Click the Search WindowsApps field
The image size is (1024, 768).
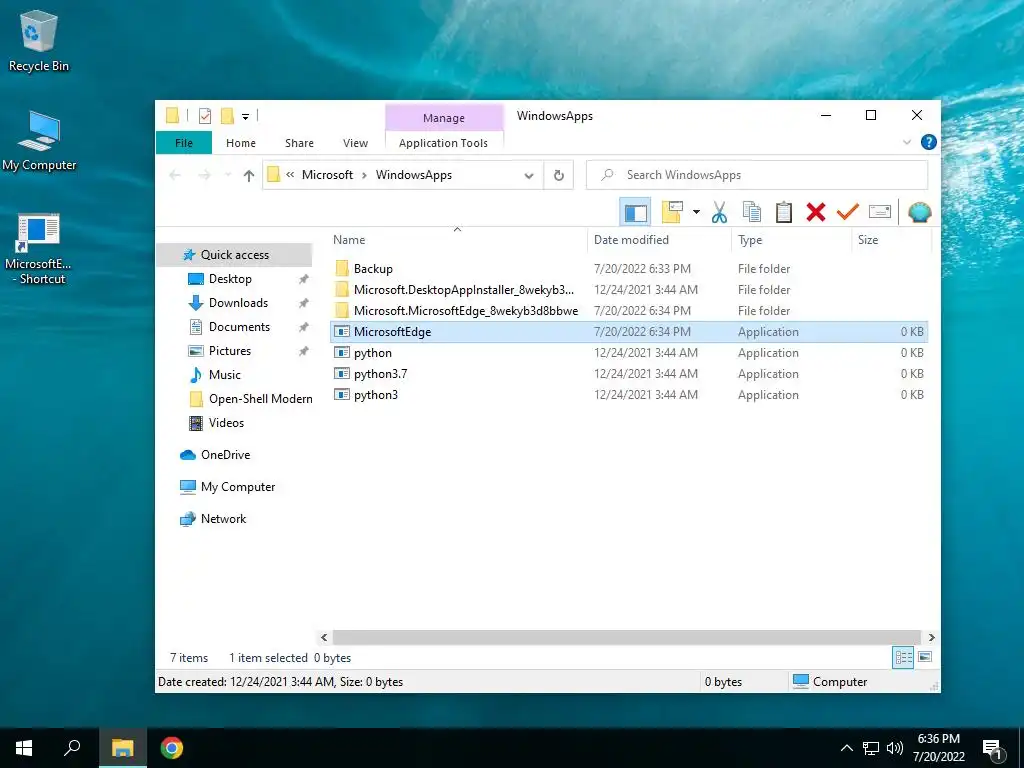tap(757, 175)
